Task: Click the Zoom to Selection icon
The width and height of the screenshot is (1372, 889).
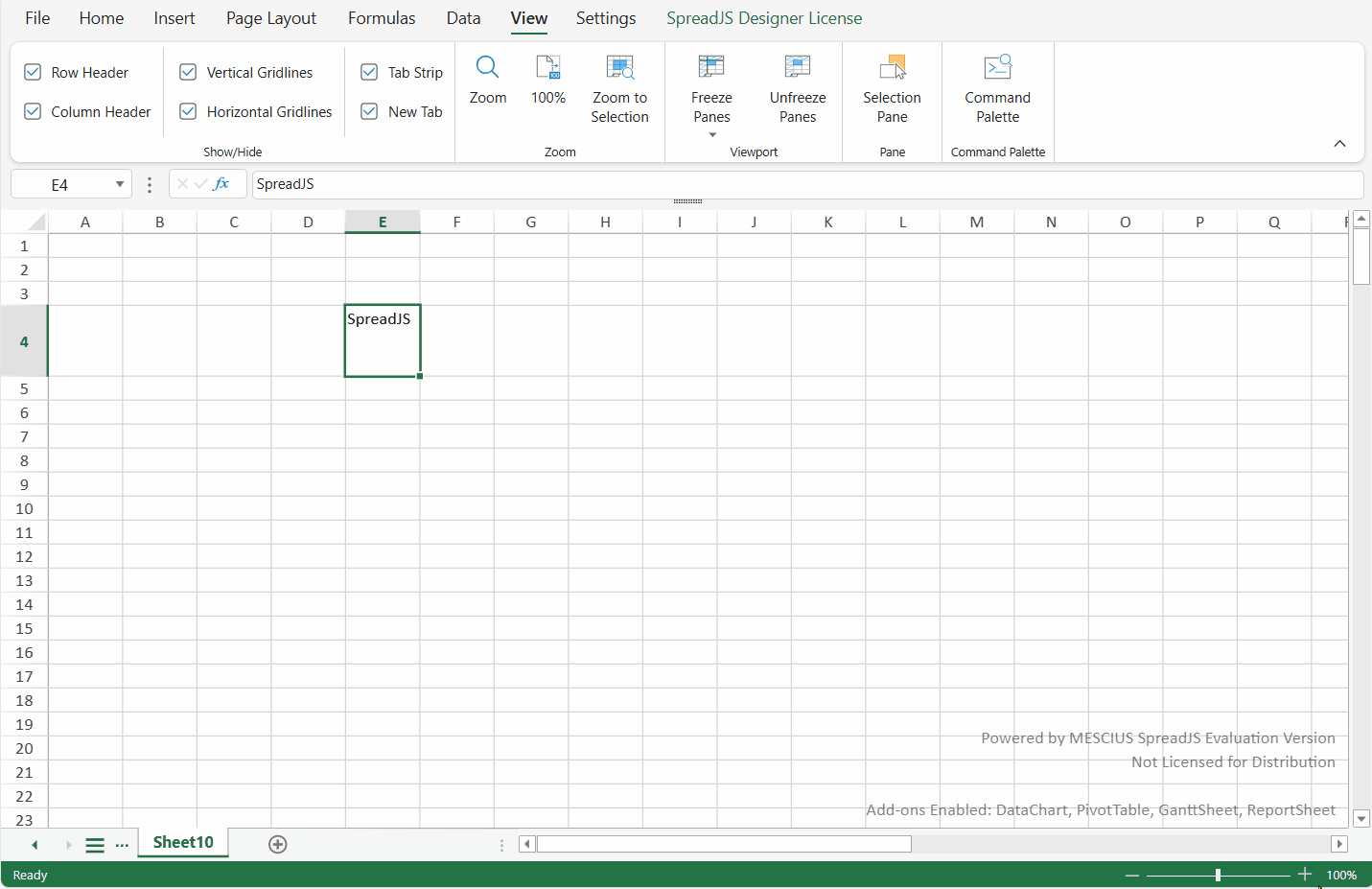Action: point(619,67)
